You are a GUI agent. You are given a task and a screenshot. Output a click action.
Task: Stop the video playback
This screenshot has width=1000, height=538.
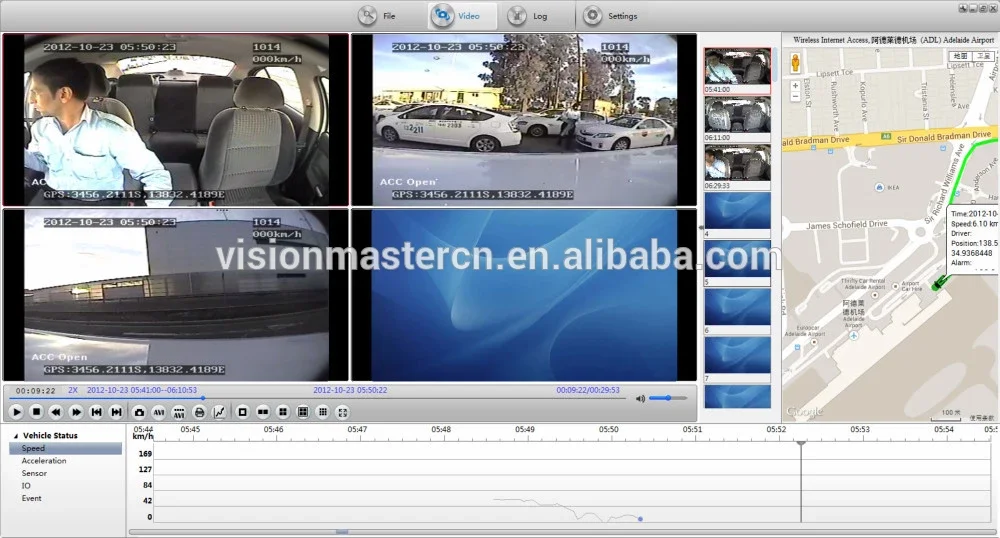click(37, 411)
